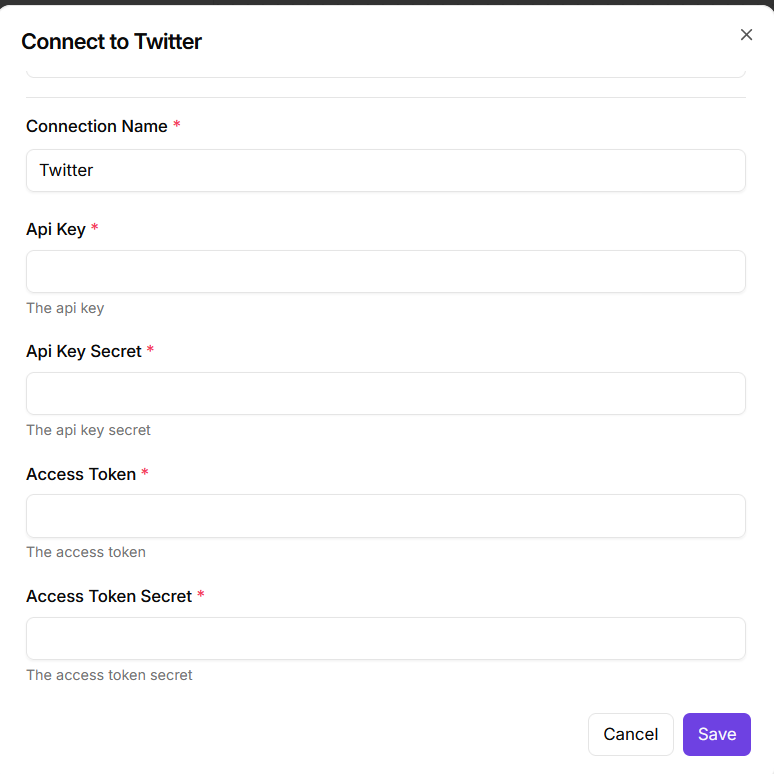Screen dimensions: 774x774
Task: Click into the Access Token field
Action: click(385, 516)
